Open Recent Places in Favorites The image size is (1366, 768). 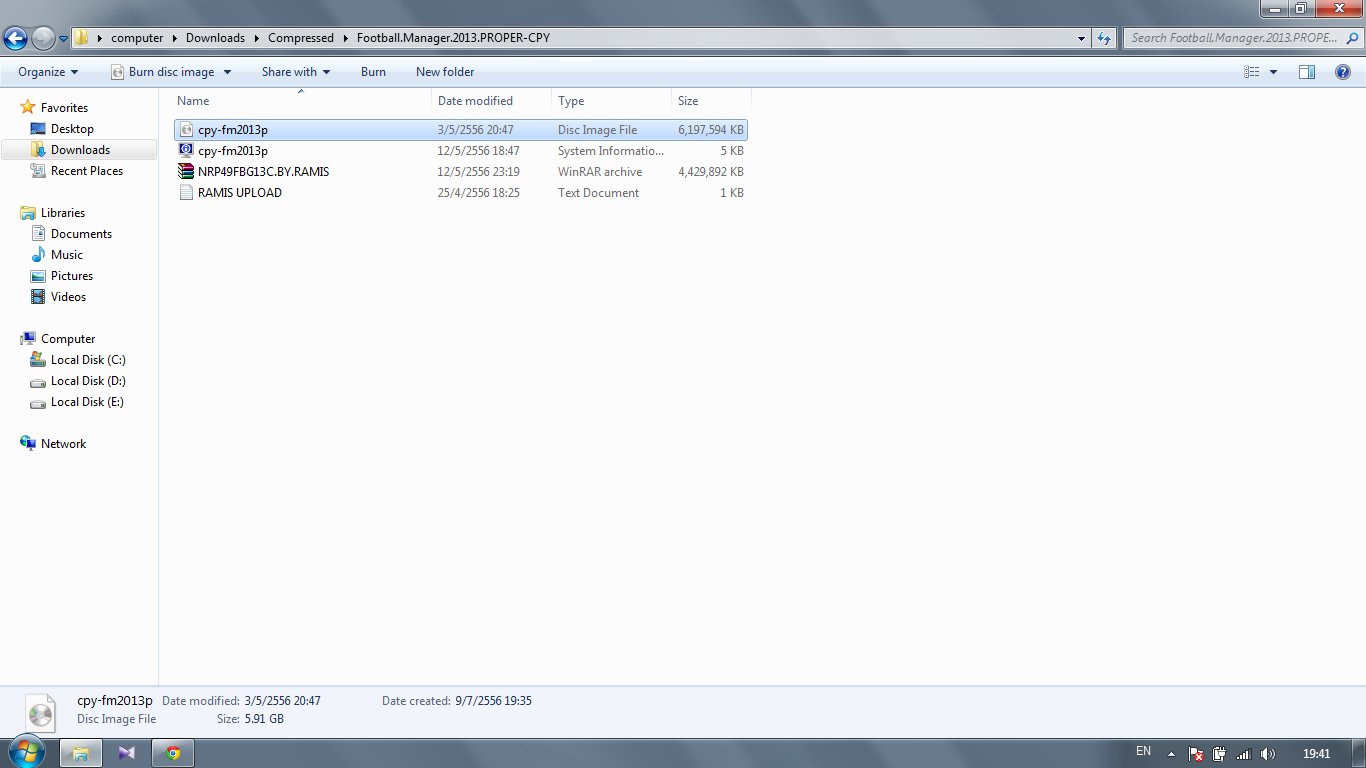(x=87, y=171)
